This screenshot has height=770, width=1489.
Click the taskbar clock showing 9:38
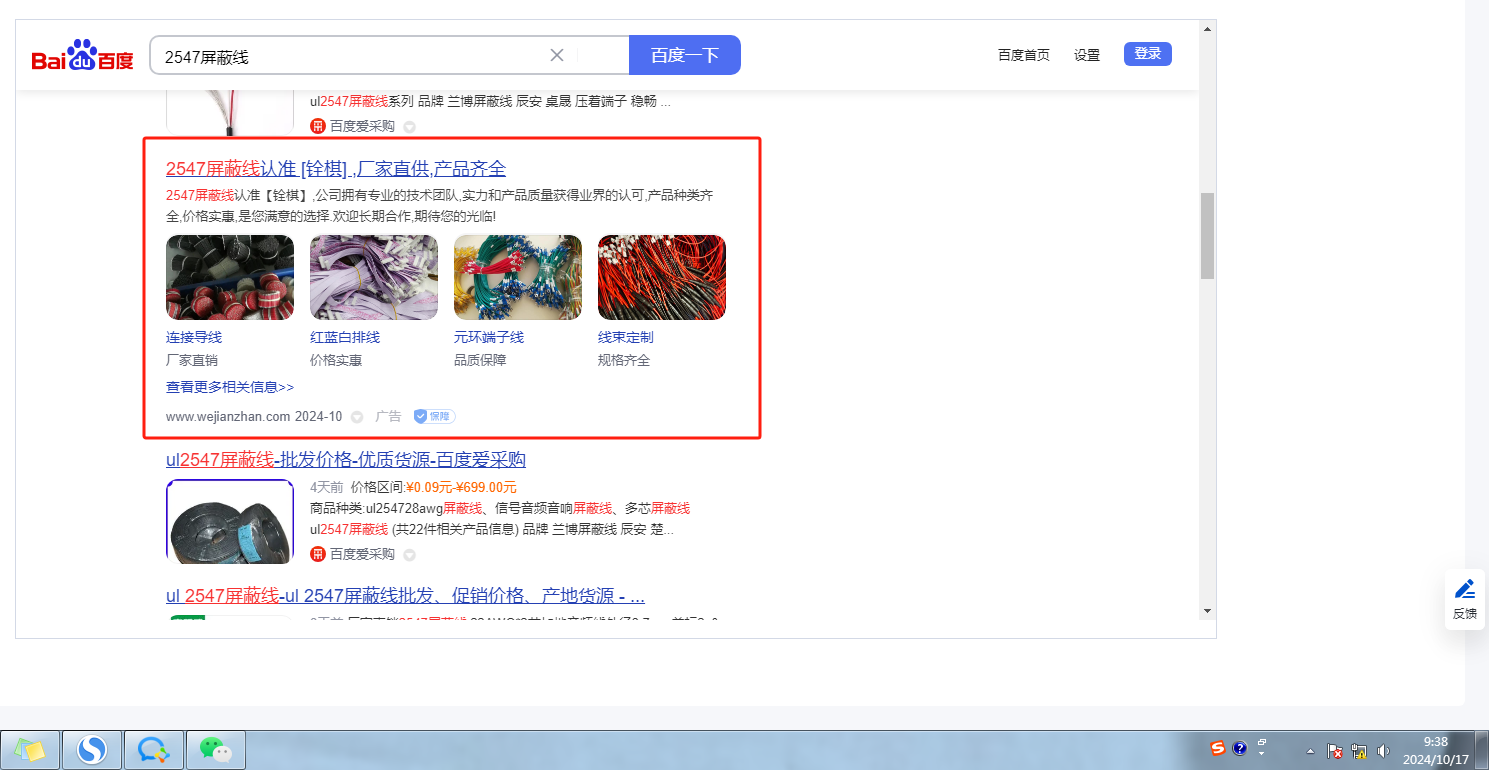pyautogui.click(x=1435, y=750)
